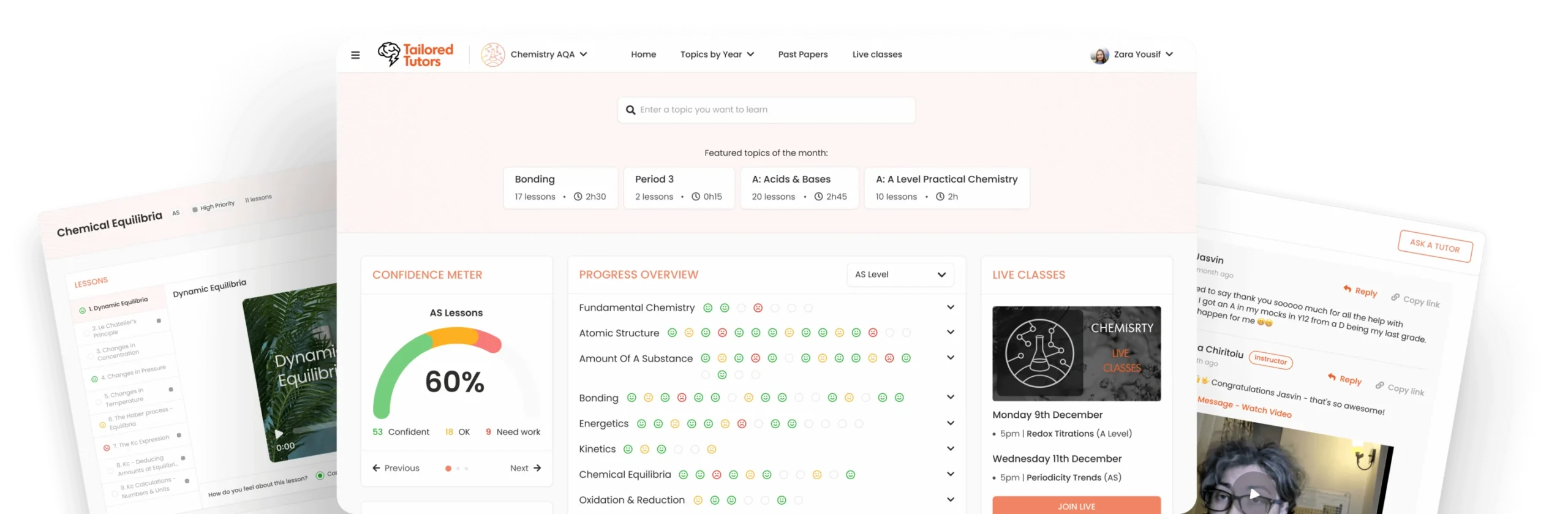1568x514 pixels.
Task: Expand the Chemical Equilibria row chevron
Action: 950,474
